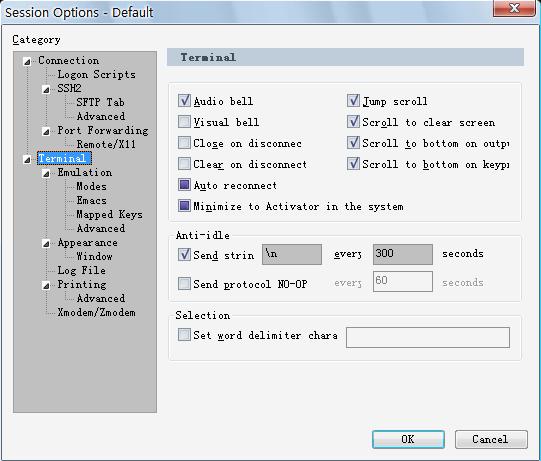Disable the Send string anti-idle checkbox

point(184,254)
